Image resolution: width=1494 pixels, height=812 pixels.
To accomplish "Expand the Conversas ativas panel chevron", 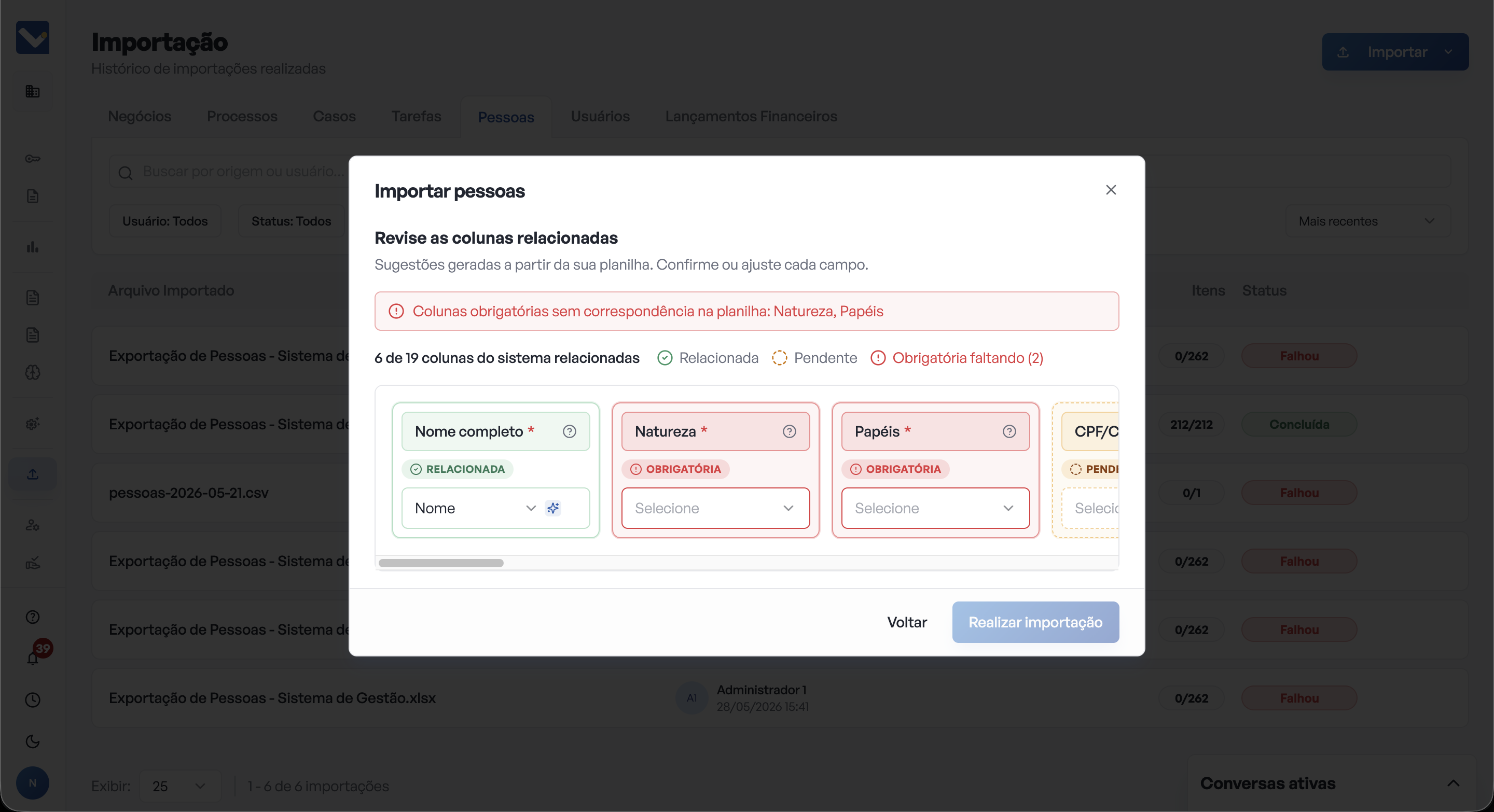I will [1453, 783].
